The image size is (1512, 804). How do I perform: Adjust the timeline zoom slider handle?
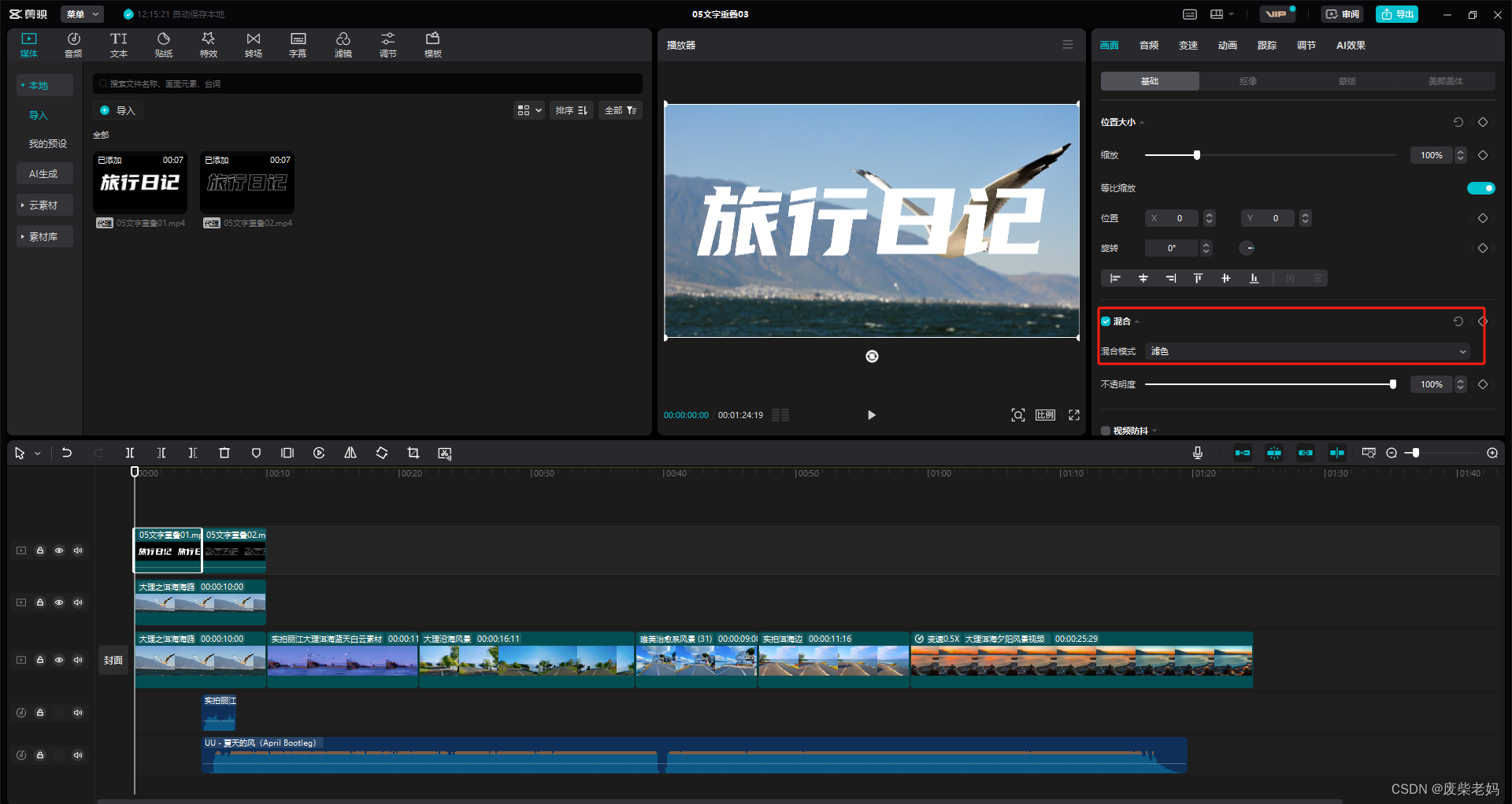(x=1416, y=453)
